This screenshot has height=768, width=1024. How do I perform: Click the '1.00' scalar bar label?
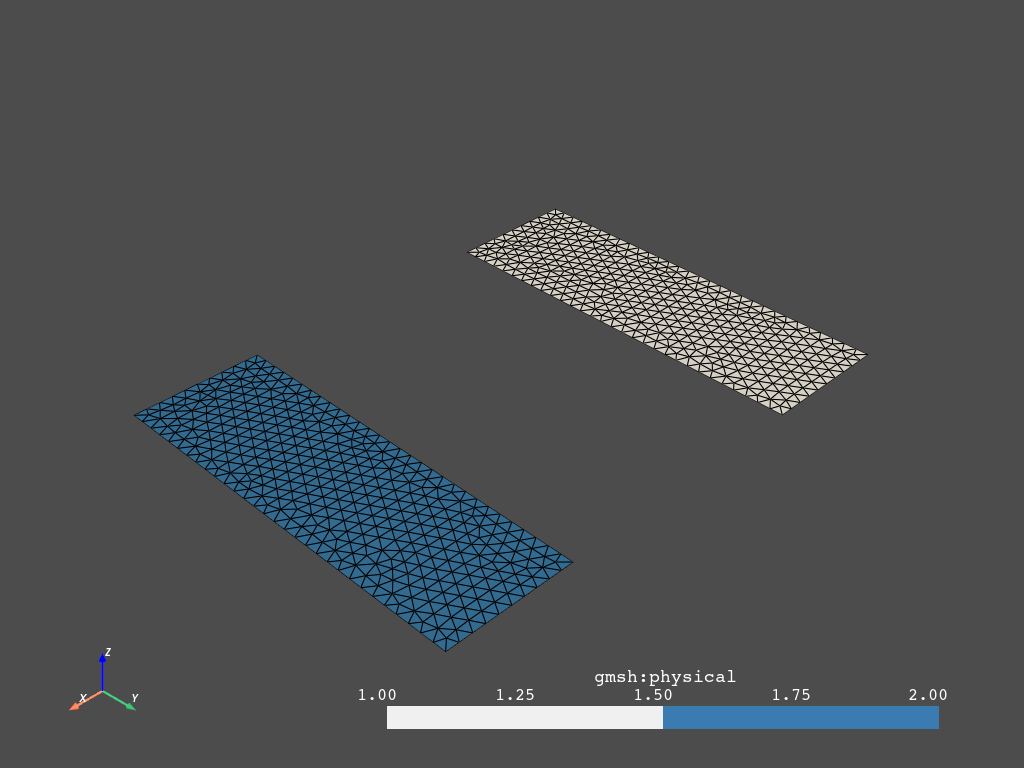tap(377, 695)
